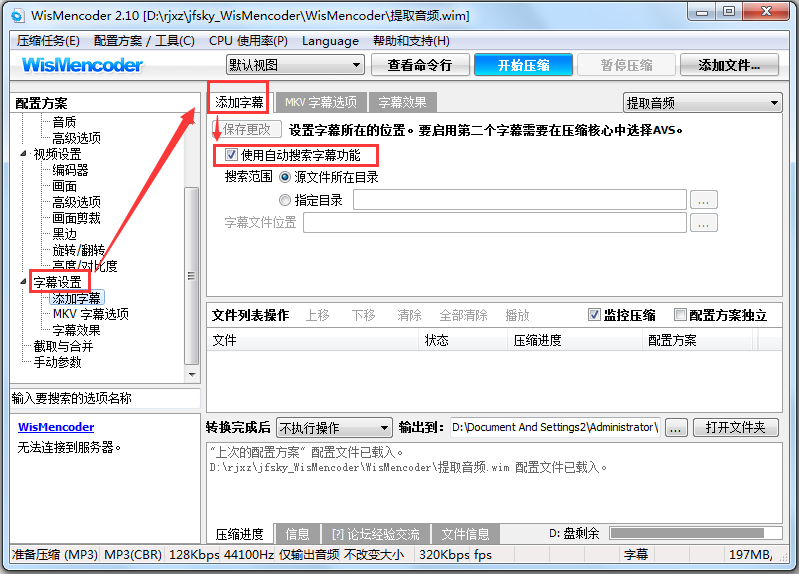Screen dimensions: 799x574
Task: Click the 文件 column header
Action: coord(313,340)
